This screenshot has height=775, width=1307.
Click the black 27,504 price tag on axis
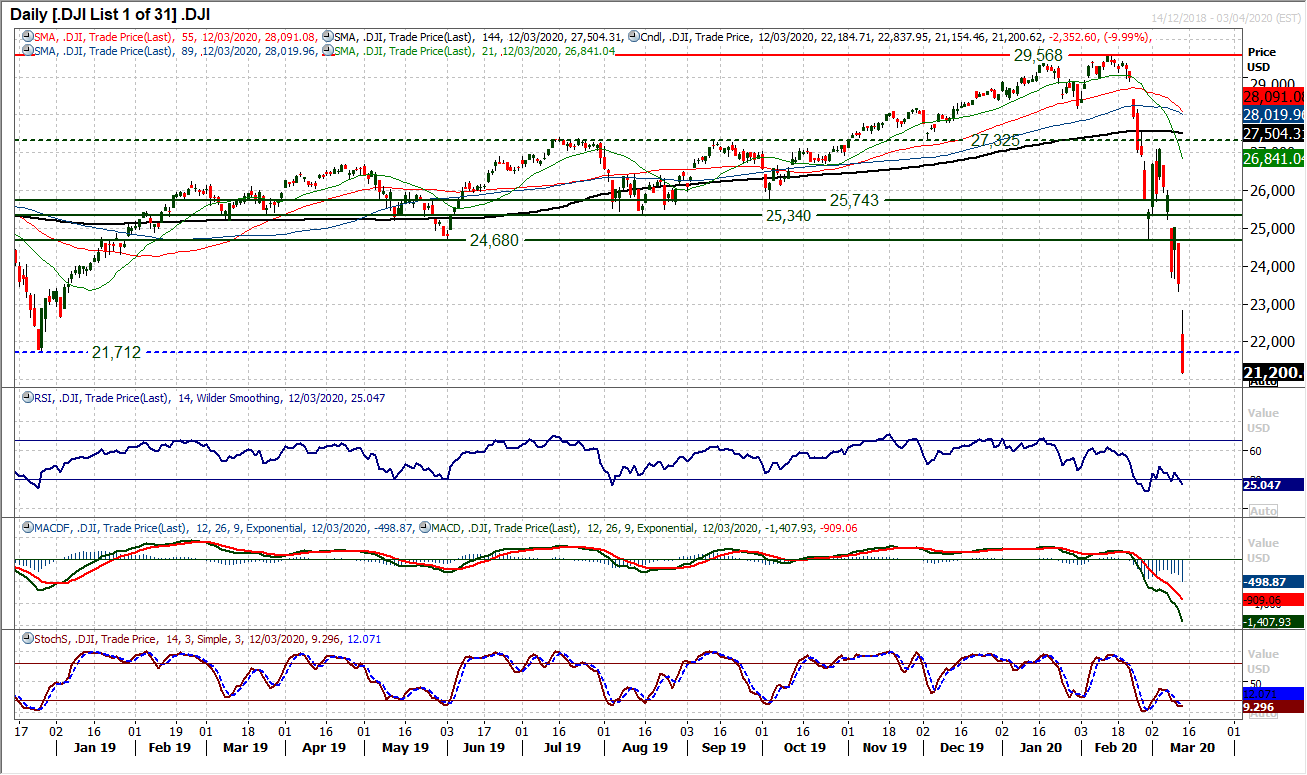tap(1273, 132)
